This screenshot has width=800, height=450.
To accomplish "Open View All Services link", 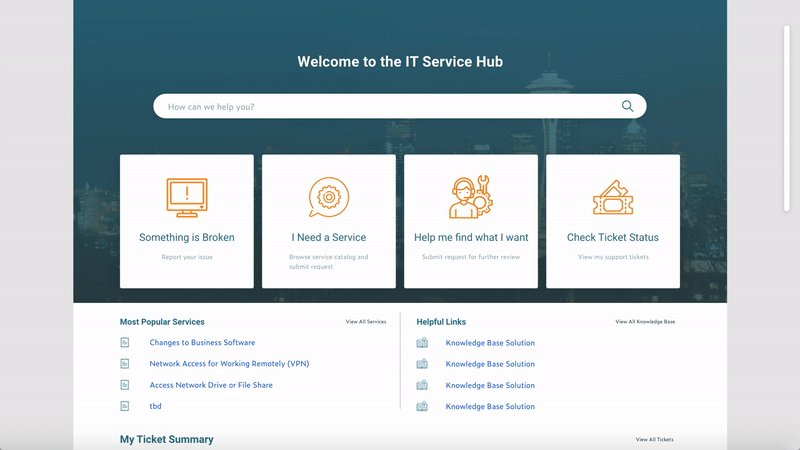I will (x=366, y=322).
